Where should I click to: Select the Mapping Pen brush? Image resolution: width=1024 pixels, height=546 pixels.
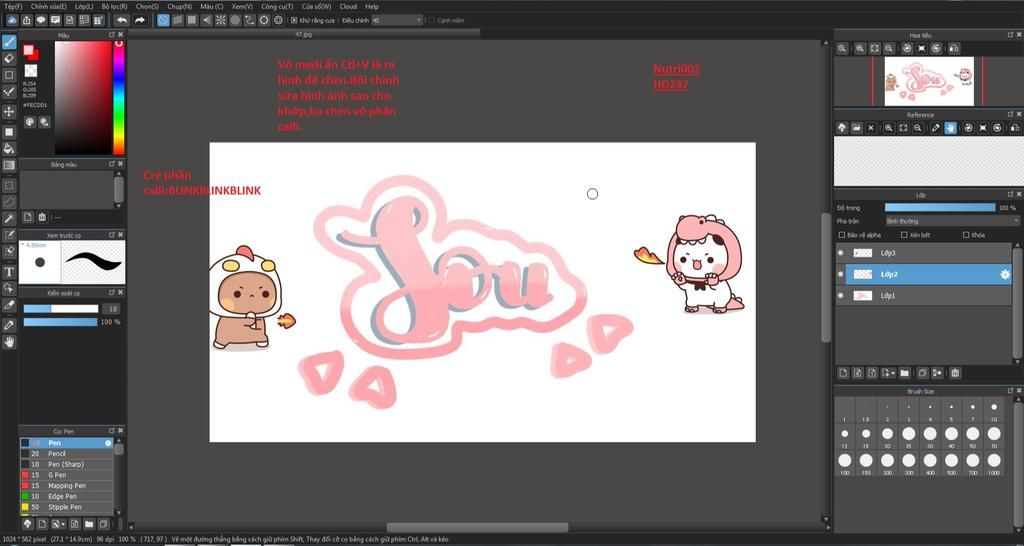(x=67, y=486)
